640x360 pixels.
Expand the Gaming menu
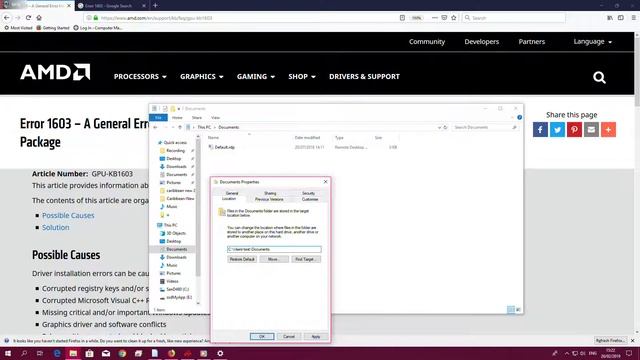point(256,76)
